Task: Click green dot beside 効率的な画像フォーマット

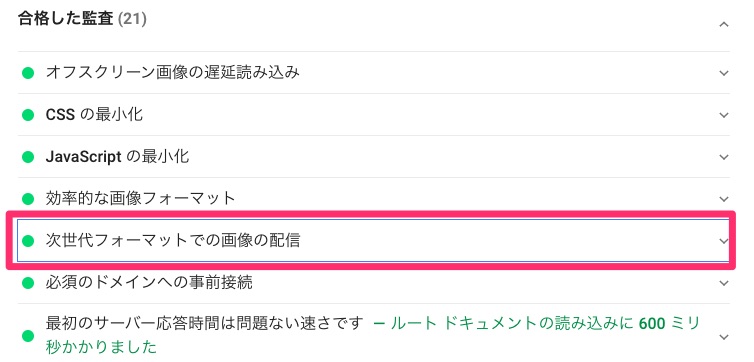Action: (28, 198)
